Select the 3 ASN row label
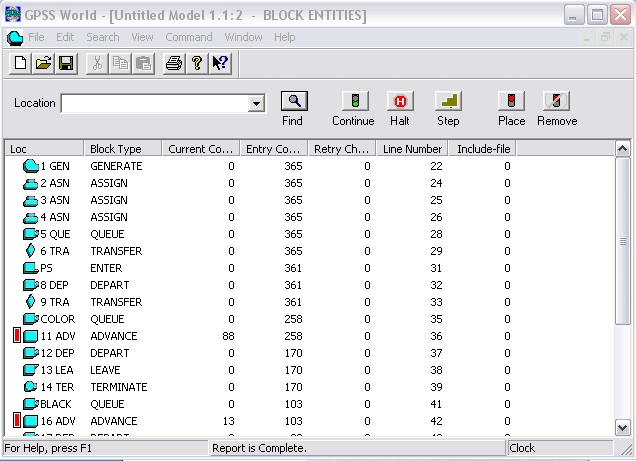636x461 pixels. [55, 200]
